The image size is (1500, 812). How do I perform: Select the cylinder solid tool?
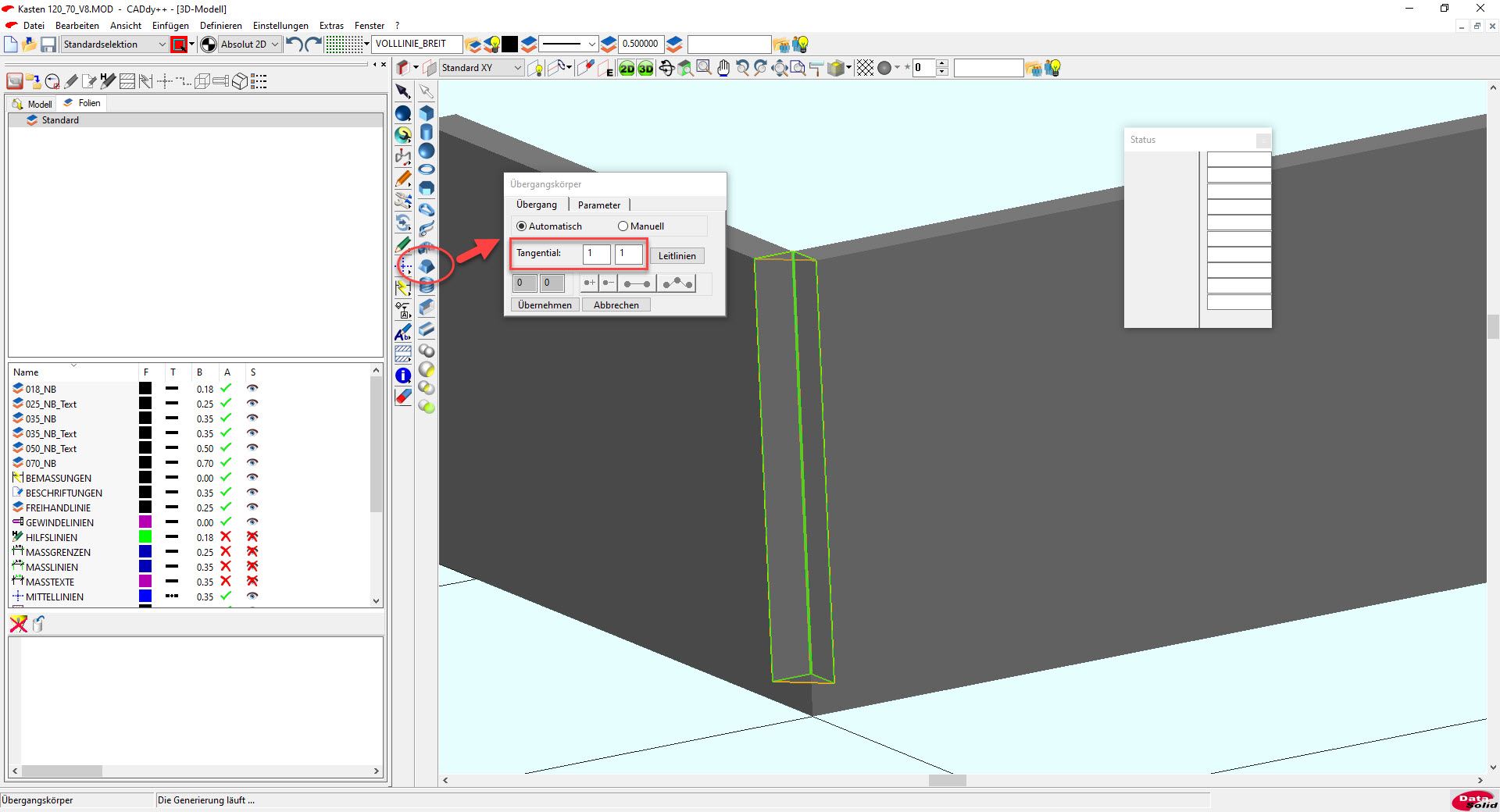coord(427,132)
